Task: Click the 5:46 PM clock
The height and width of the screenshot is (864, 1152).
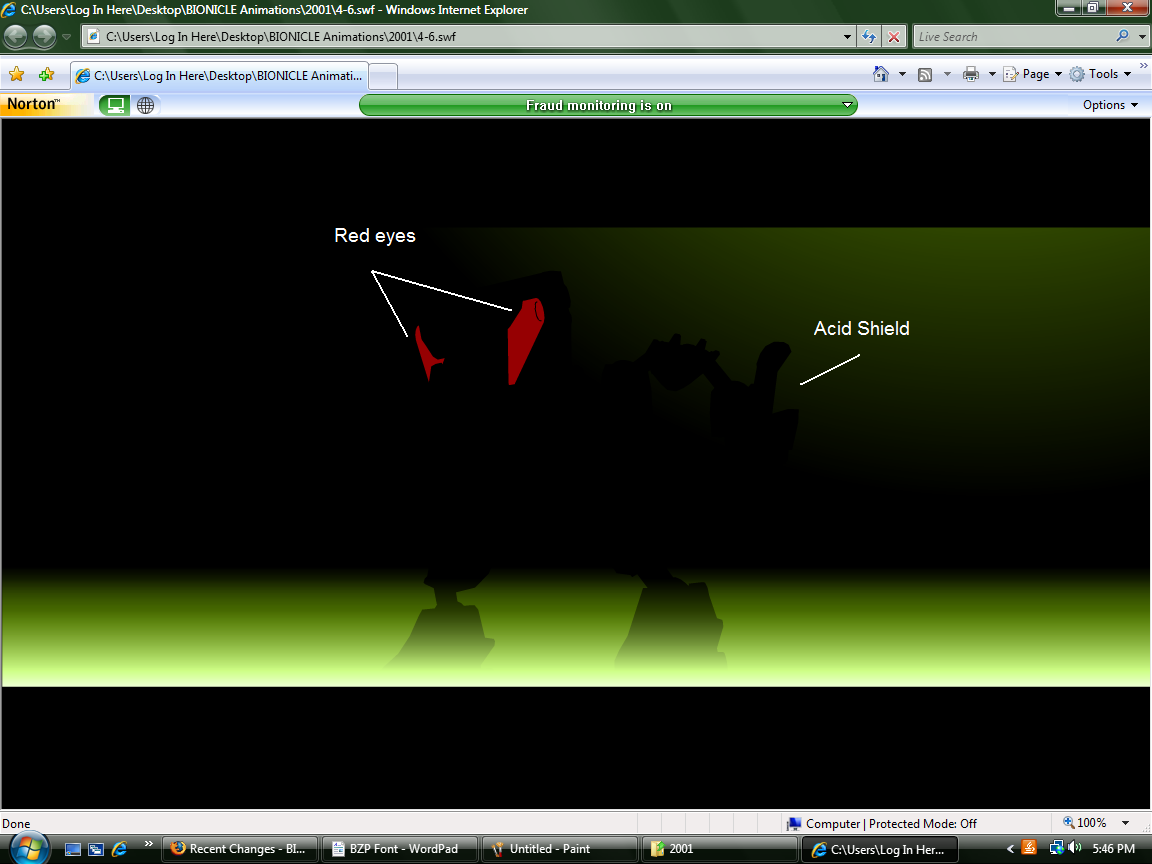Action: [1113, 849]
